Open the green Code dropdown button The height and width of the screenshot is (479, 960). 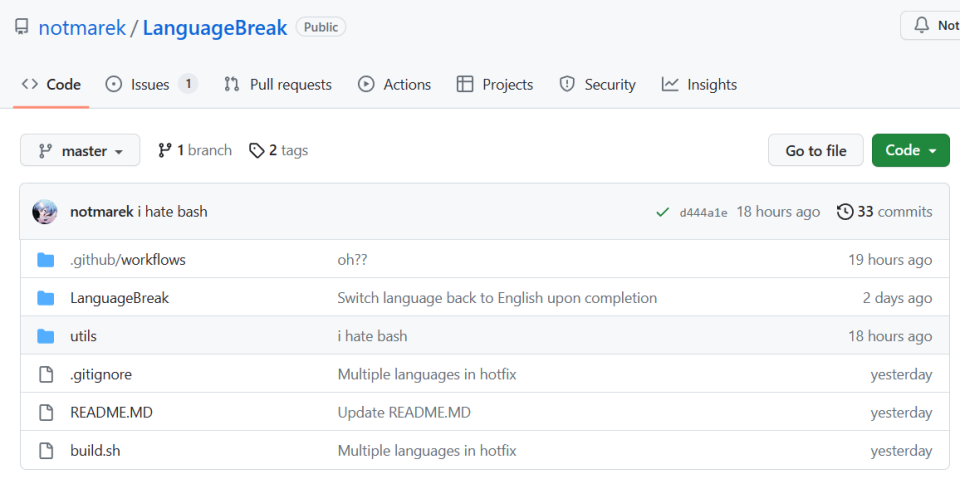pos(910,151)
